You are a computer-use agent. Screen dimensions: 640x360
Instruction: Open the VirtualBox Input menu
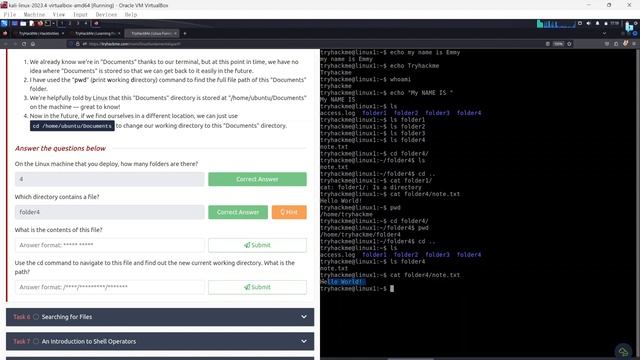click(x=80, y=14)
